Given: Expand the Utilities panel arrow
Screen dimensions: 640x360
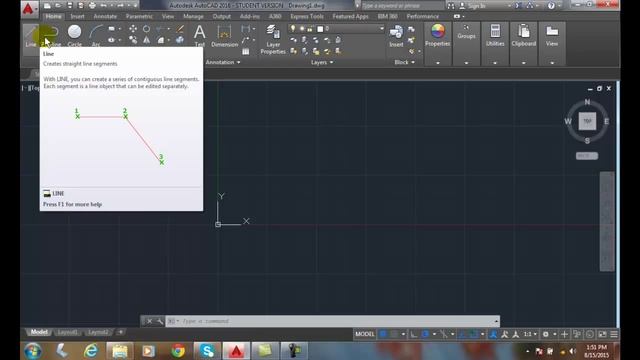Looking at the screenshot, I should 495,63.
